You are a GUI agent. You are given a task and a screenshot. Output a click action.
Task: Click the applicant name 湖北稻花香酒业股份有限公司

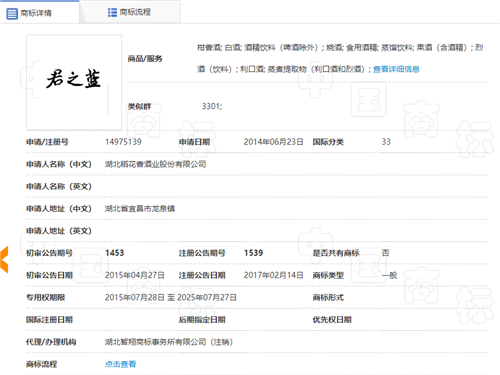[x=155, y=164]
